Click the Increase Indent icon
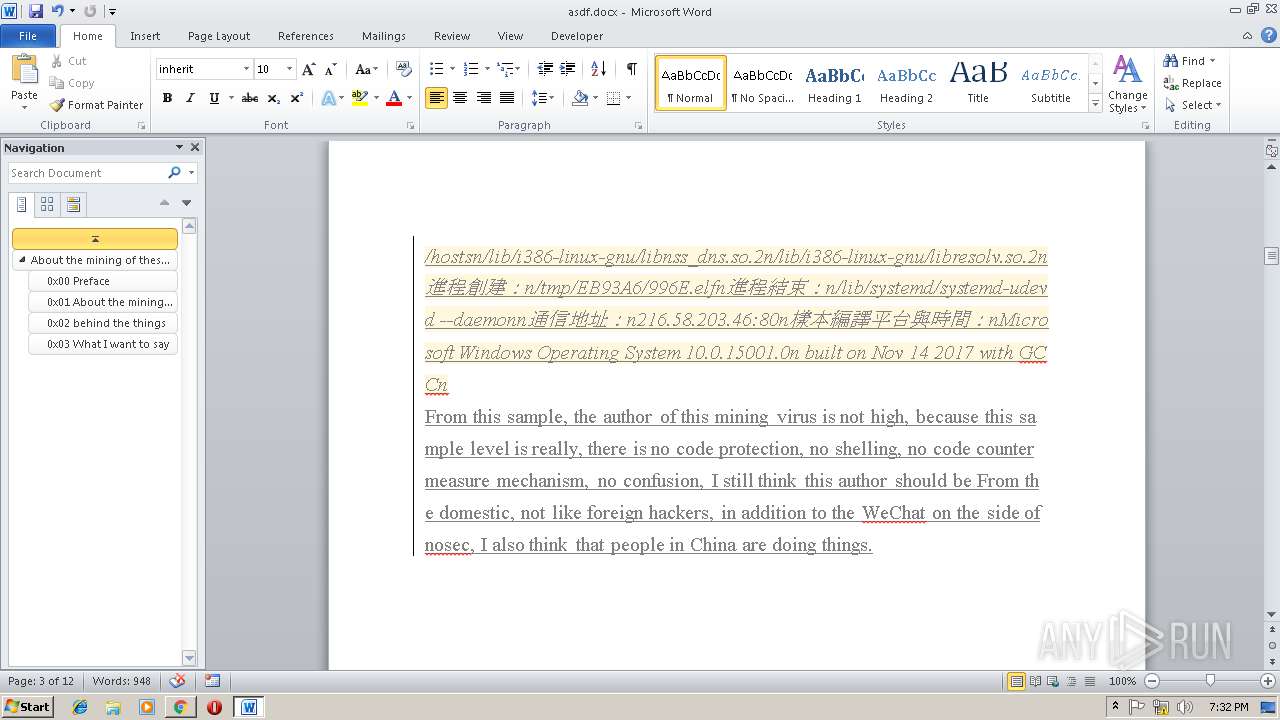The image size is (1280, 720). [x=567, y=69]
